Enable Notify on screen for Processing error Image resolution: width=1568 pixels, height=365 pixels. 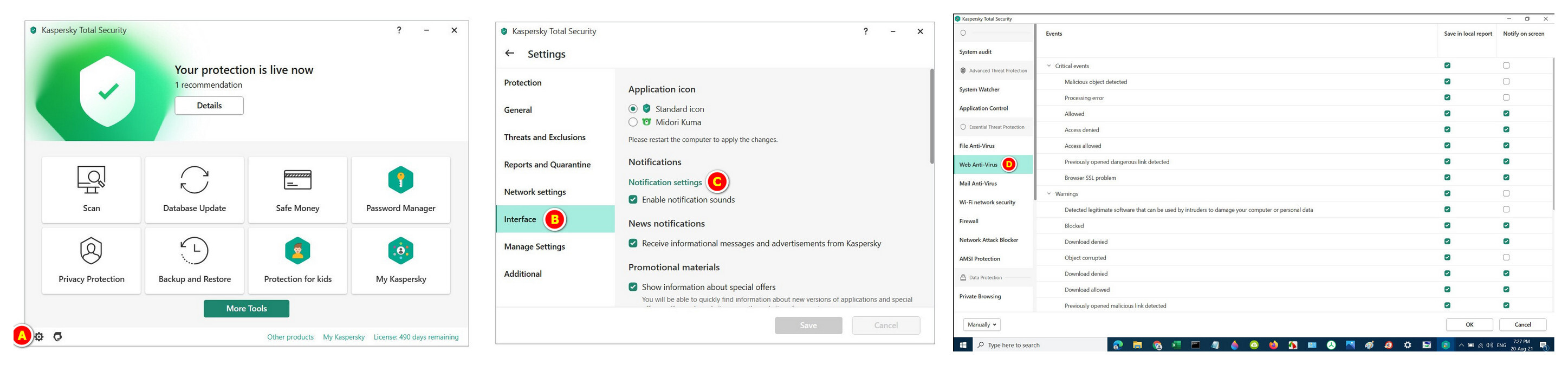coord(1506,97)
